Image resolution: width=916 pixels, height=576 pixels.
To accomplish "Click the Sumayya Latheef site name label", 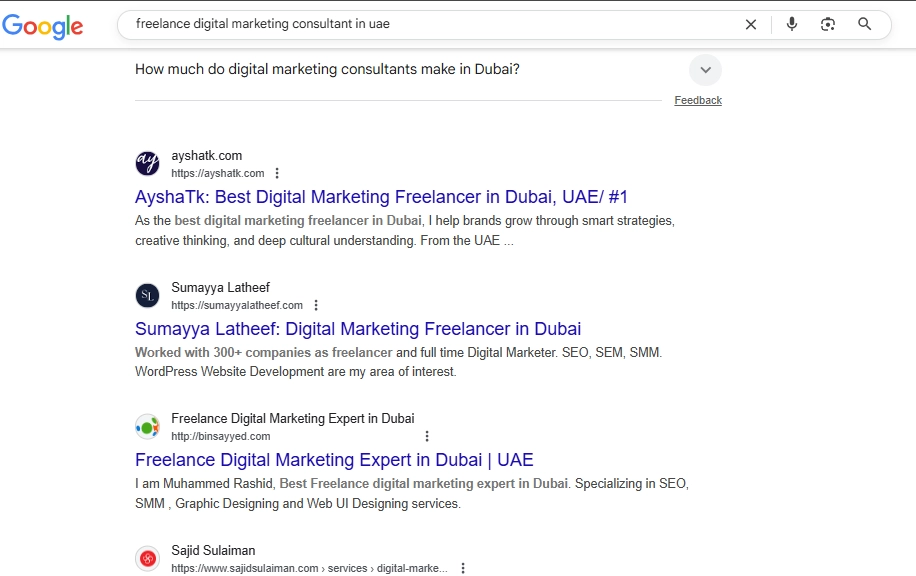I will (x=220, y=287).
